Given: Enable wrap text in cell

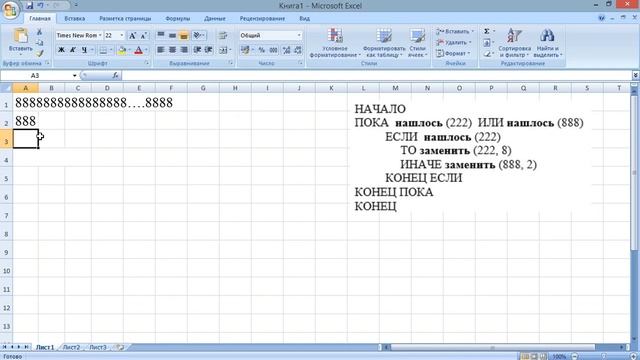Looking at the screenshot, I should click(x=222, y=36).
